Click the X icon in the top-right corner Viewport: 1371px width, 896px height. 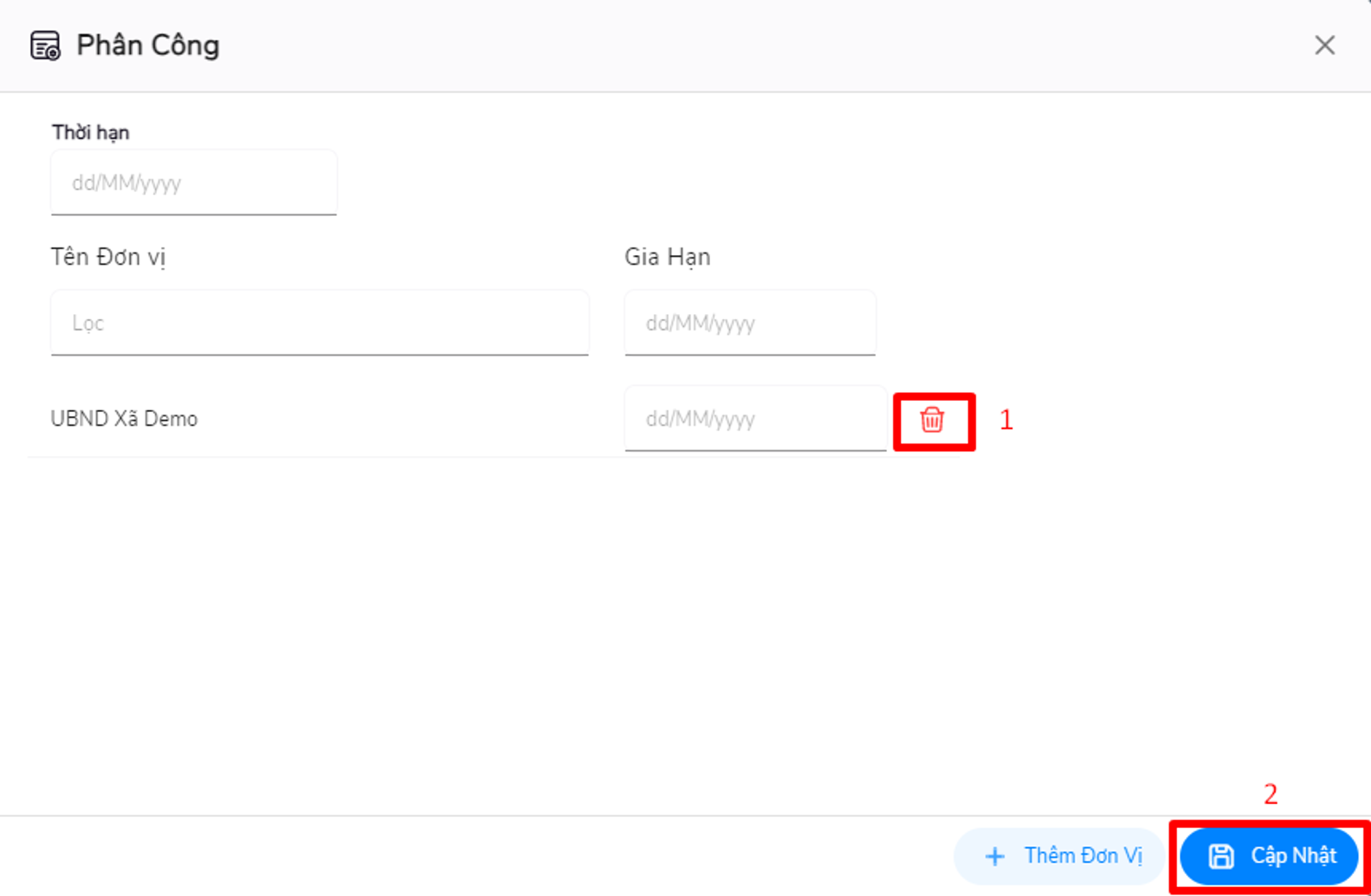1325,46
